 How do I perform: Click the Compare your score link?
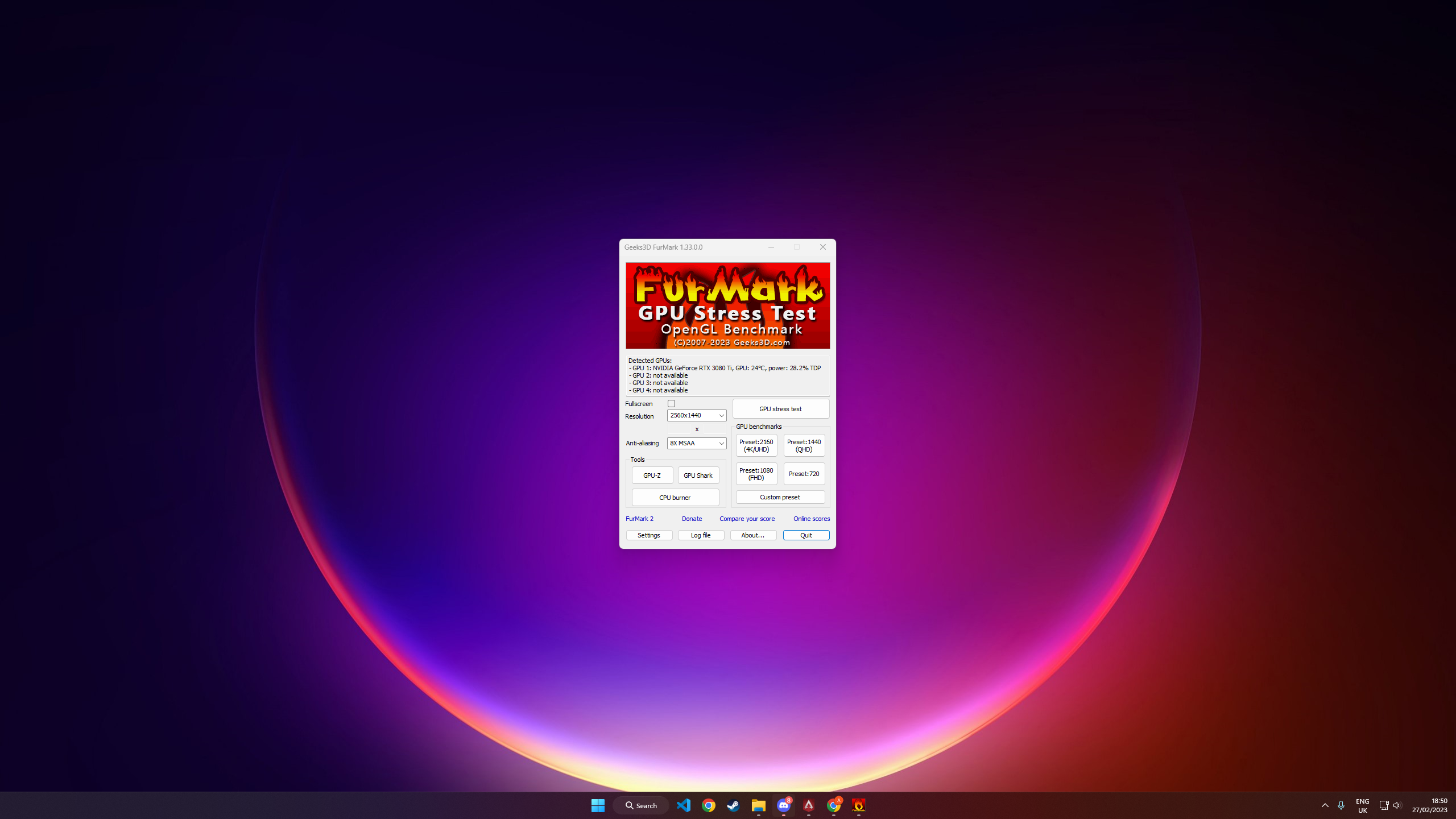click(747, 518)
